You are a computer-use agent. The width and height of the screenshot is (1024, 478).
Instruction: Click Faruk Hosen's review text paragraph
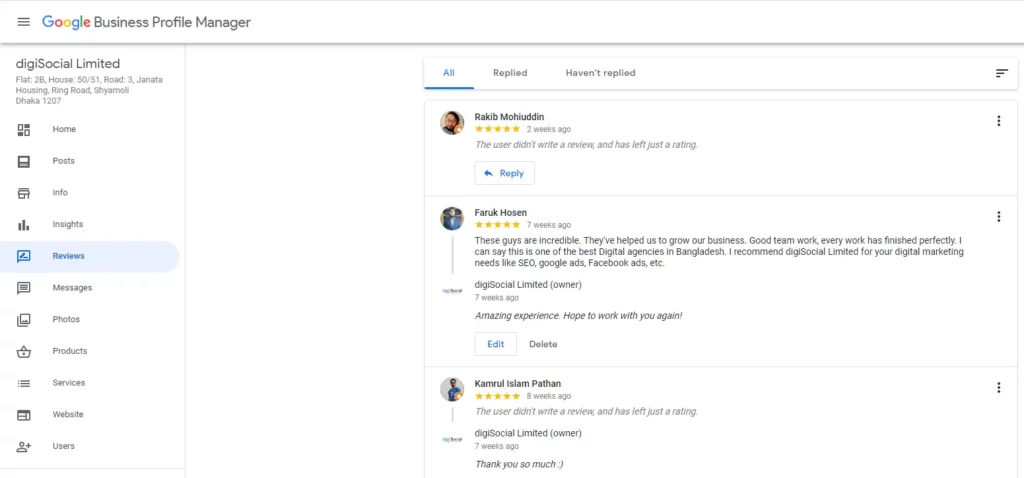point(719,252)
